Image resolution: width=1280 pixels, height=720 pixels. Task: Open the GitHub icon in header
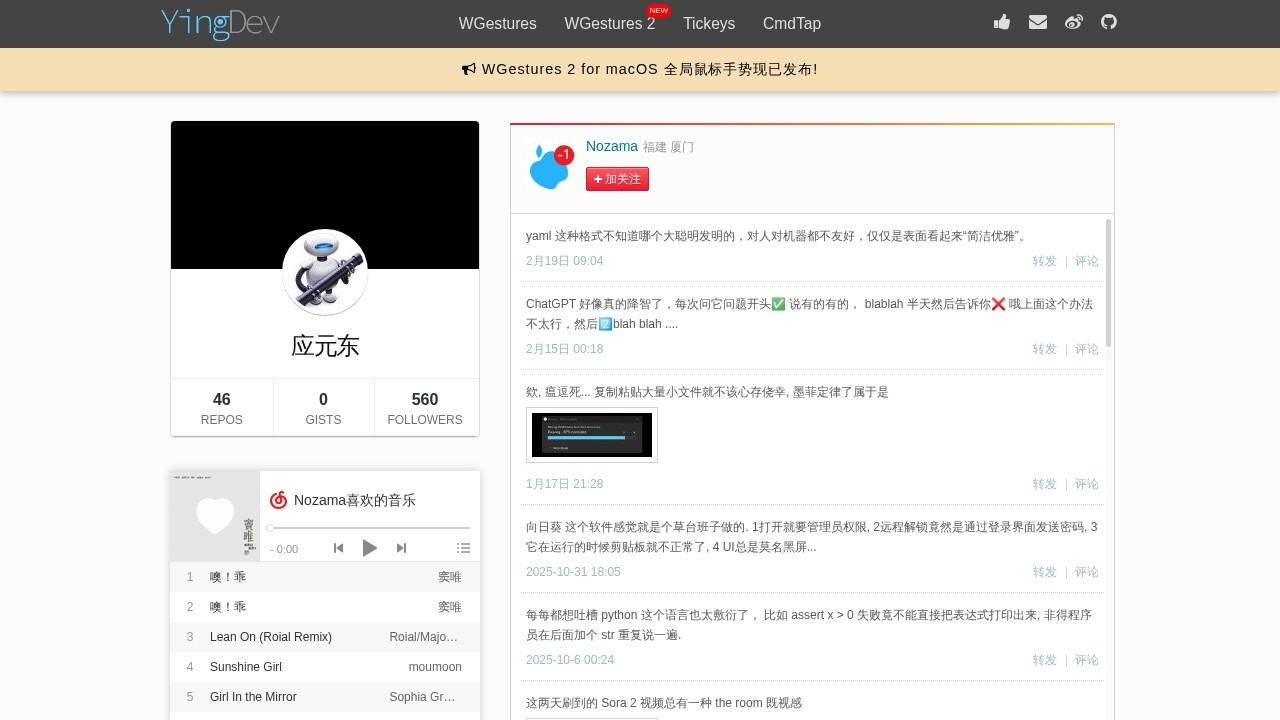1109,22
